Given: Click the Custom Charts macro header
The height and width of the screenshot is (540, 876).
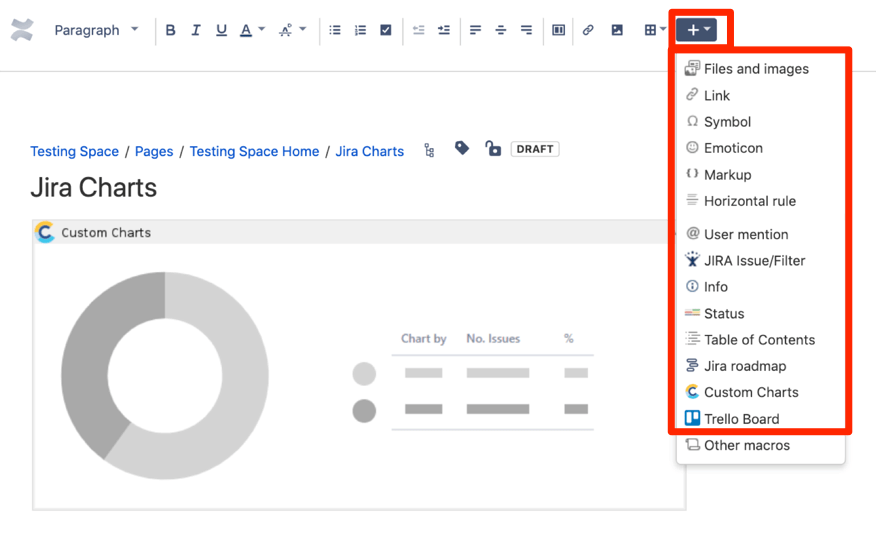Looking at the screenshot, I should 353,232.
